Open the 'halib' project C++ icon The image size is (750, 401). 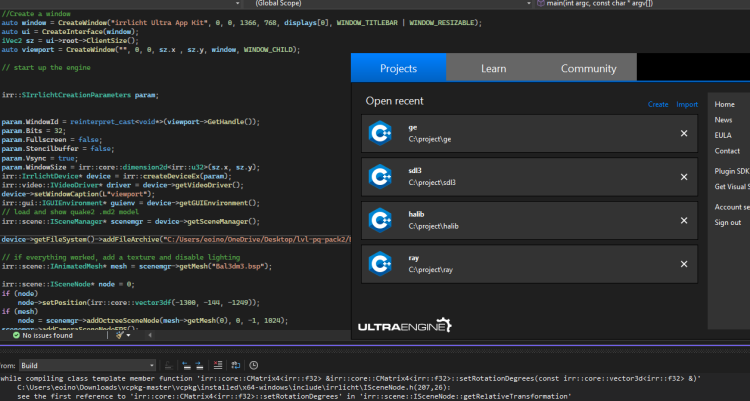tap(380, 220)
